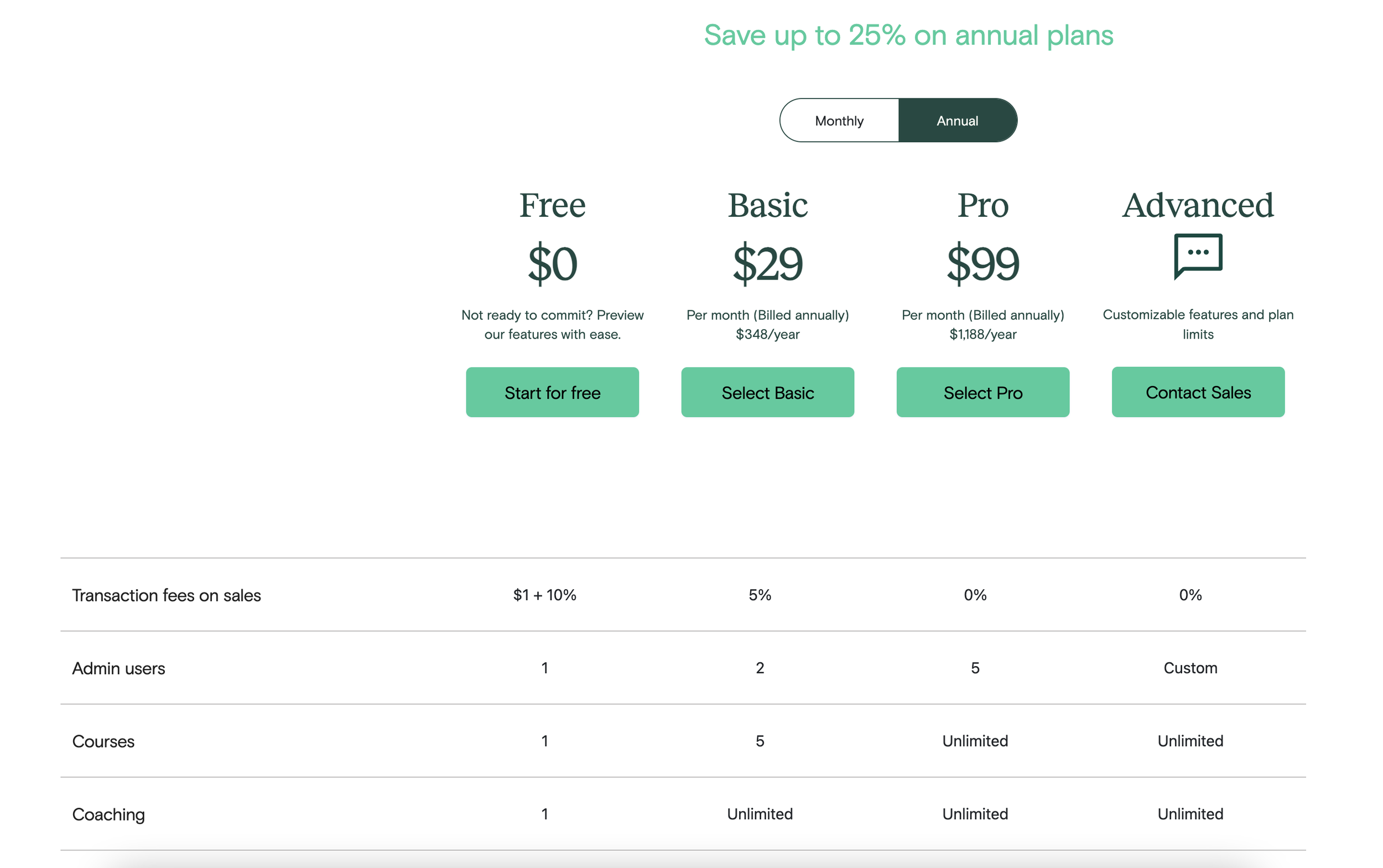Click the Select Pro button
1383x868 pixels.
(983, 392)
